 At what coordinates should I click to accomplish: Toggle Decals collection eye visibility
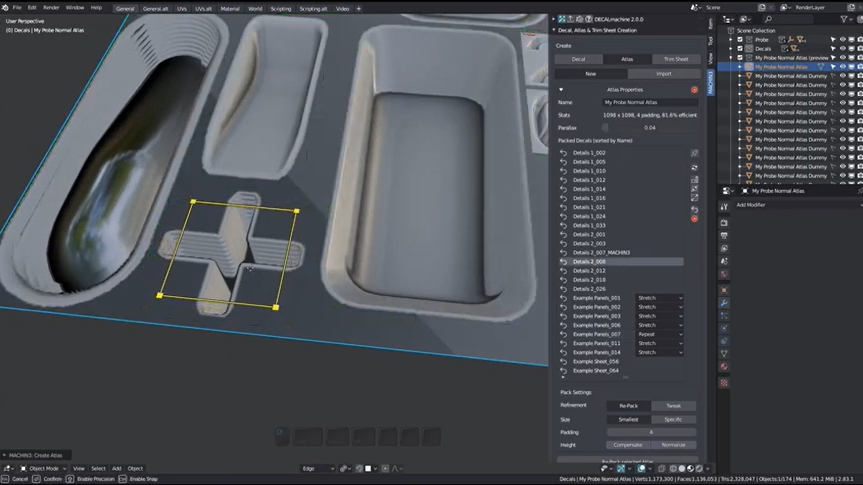click(843, 49)
